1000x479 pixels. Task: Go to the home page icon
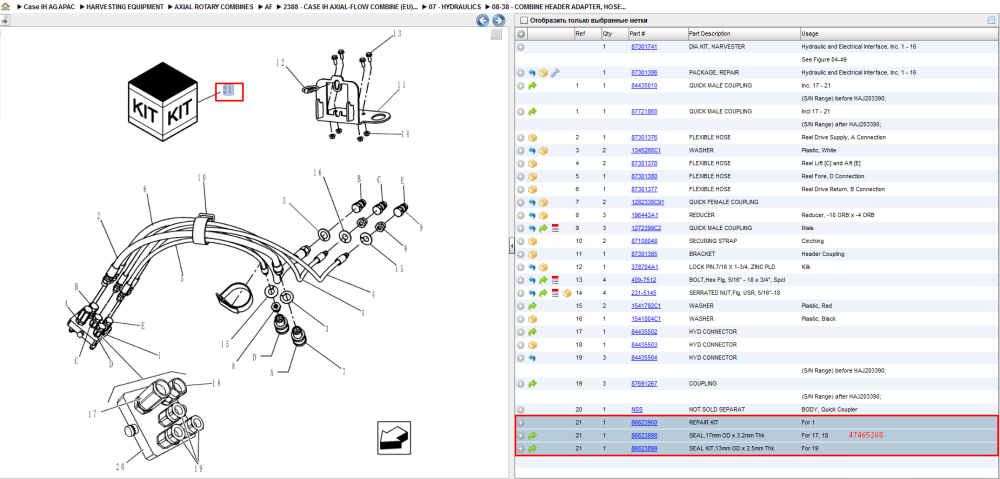click(x=5, y=6)
